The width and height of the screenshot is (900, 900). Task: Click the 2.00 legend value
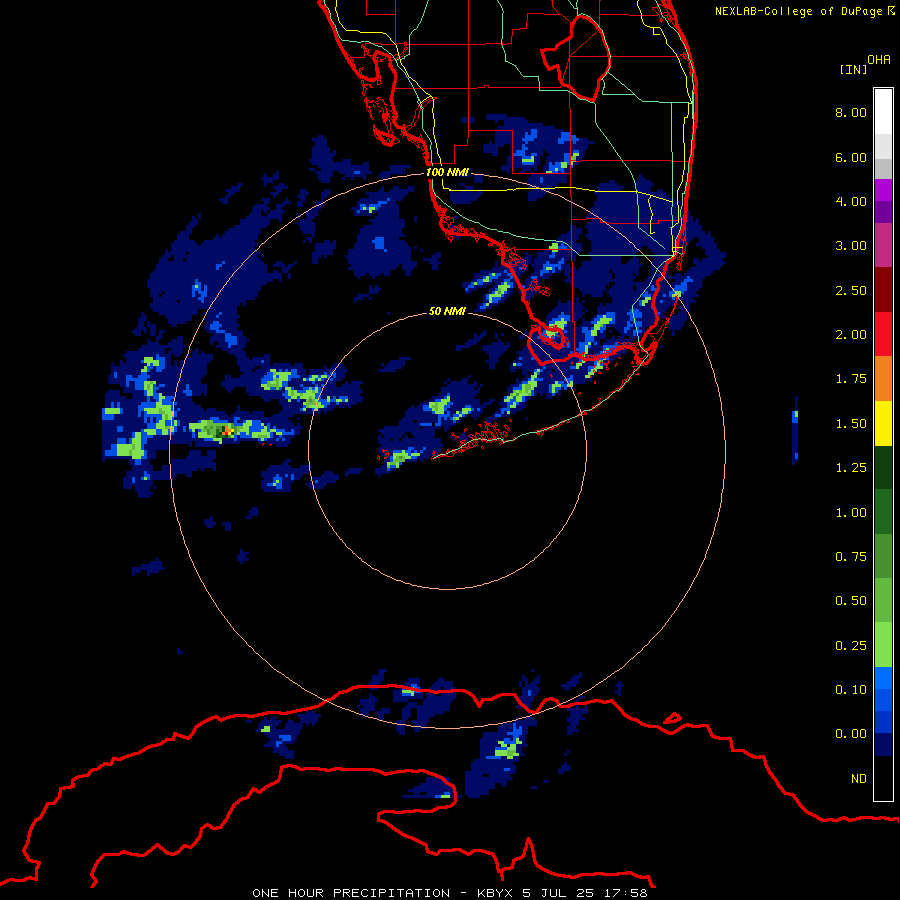click(x=851, y=335)
